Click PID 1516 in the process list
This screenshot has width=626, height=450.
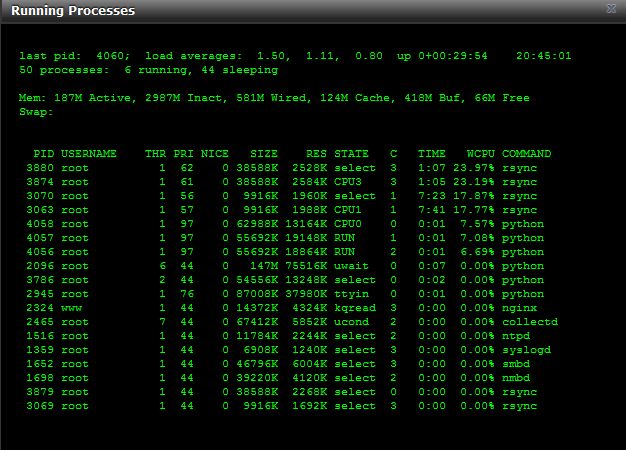pyautogui.click(x=40, y=335)
